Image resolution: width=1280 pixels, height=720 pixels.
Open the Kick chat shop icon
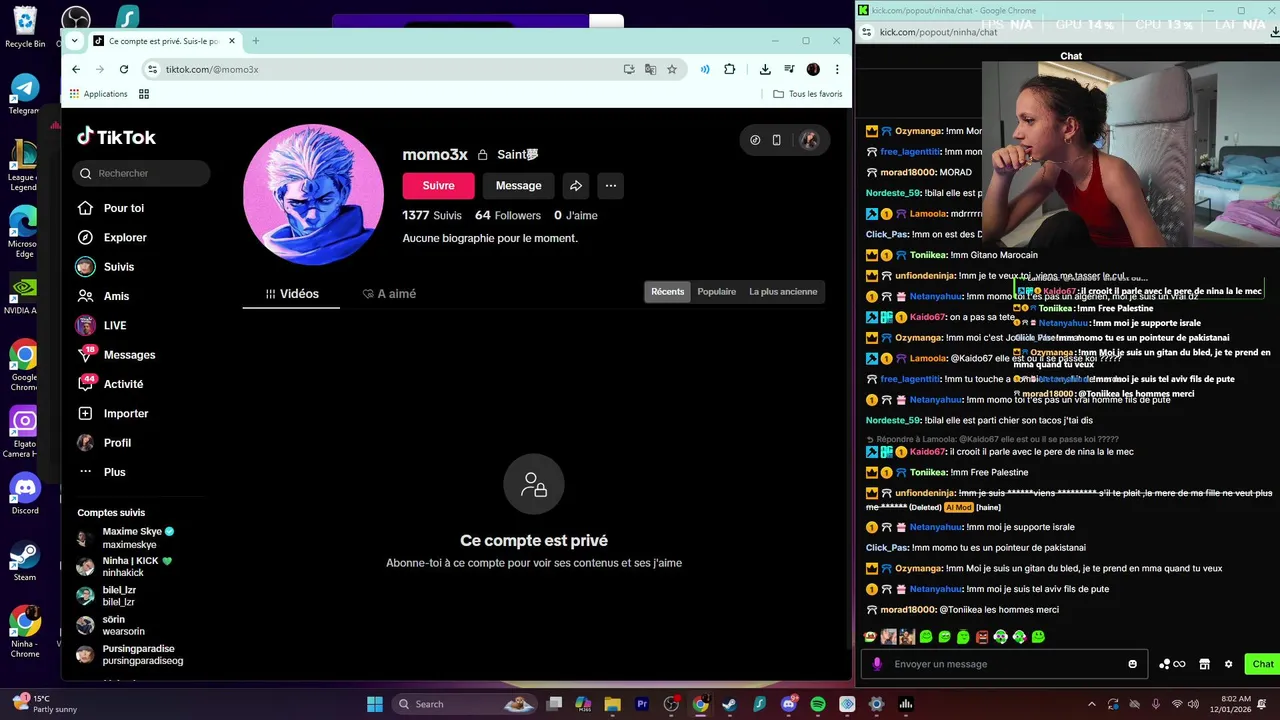click(x=1205, y=664)
